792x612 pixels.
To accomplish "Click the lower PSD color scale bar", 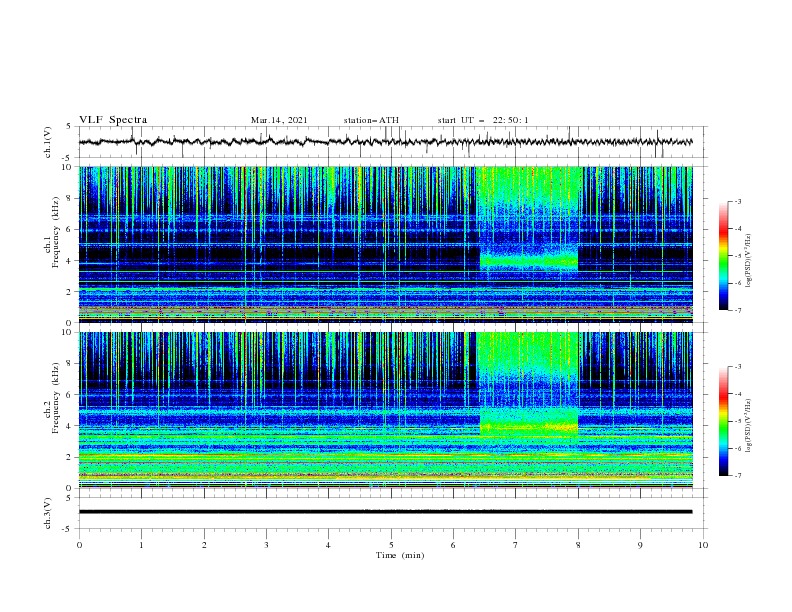I will click(723, 421).
